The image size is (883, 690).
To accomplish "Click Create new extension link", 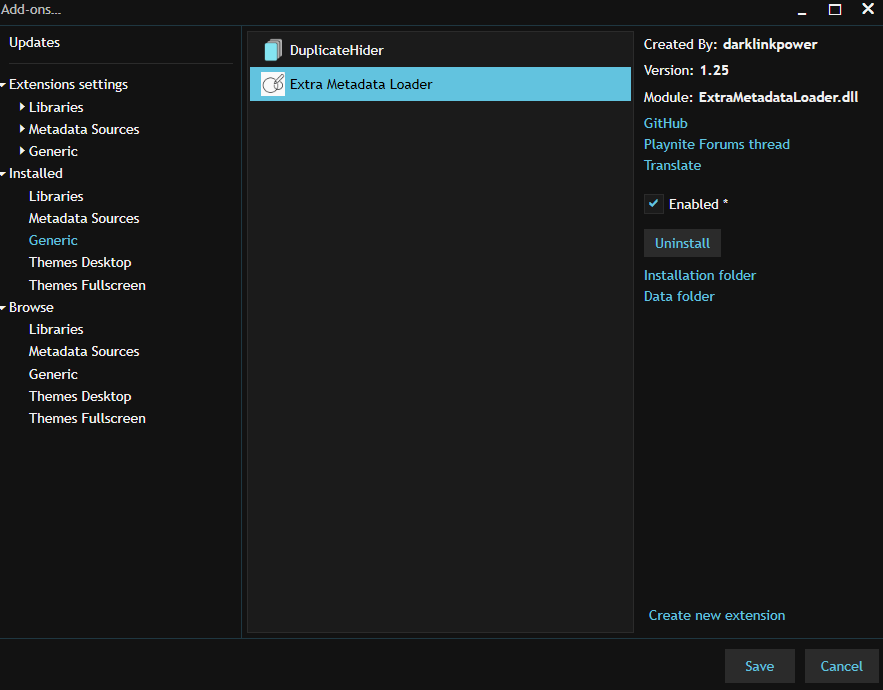I will tap(716, 615).
